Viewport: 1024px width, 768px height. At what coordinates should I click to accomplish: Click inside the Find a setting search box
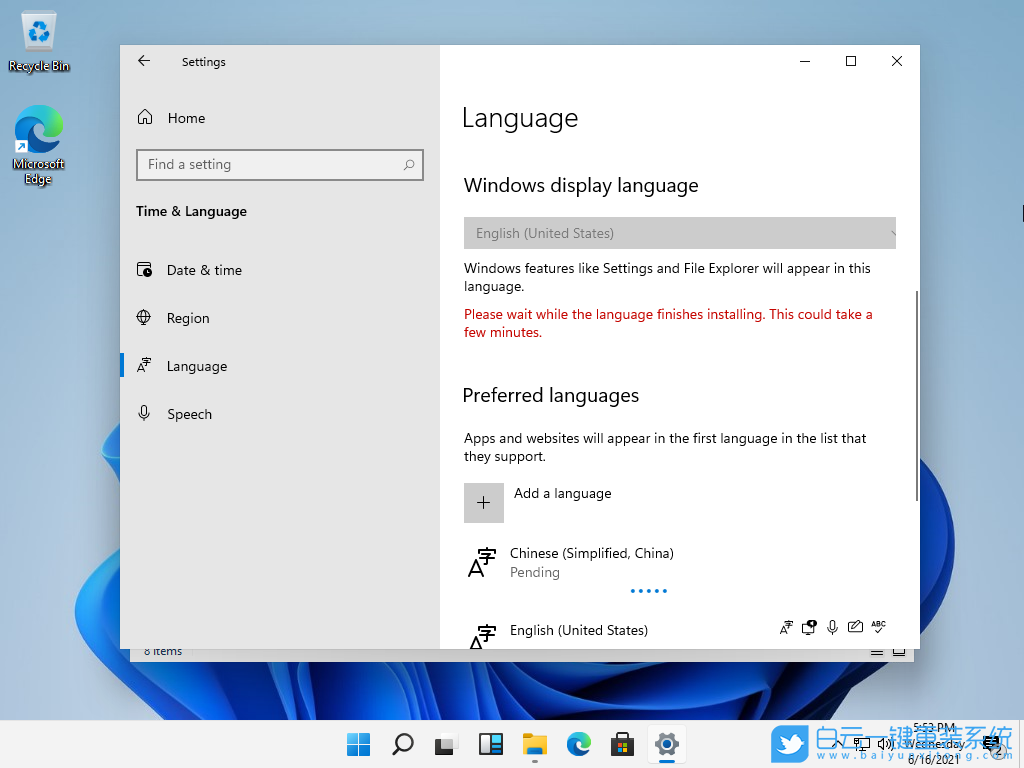coord(279,164)
